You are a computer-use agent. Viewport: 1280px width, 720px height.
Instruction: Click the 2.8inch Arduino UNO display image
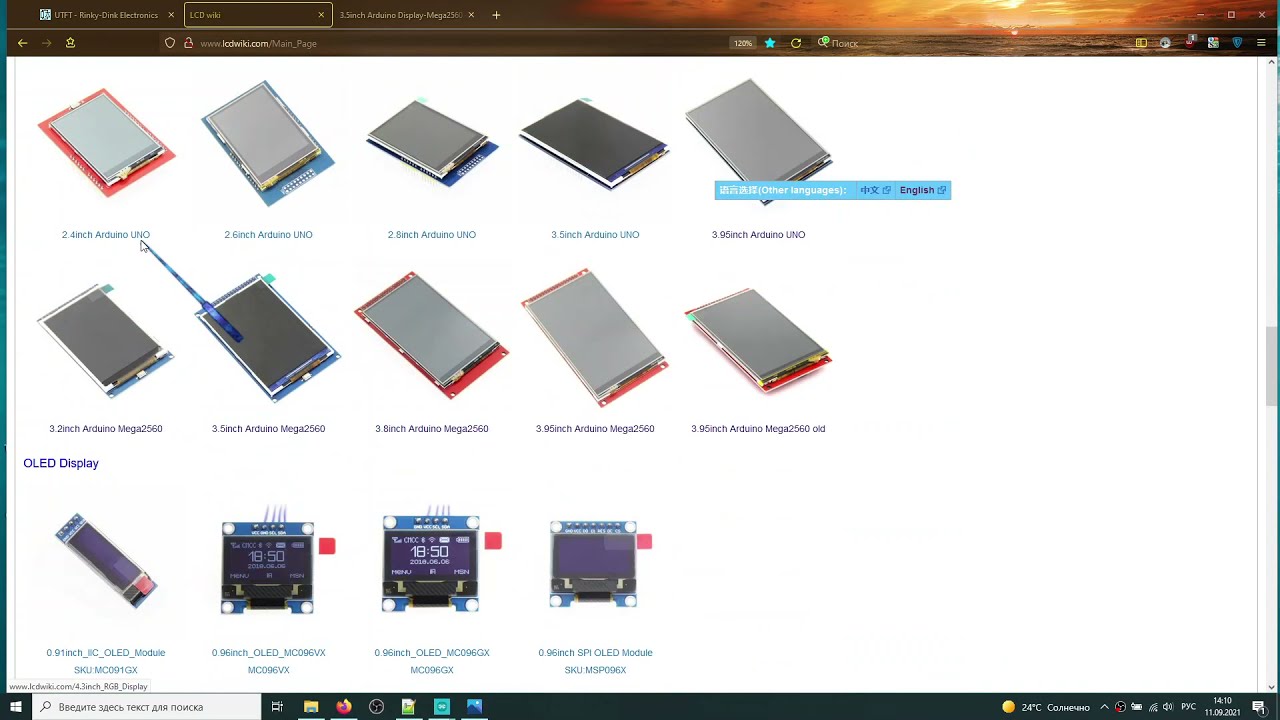(x=432, y=143)
